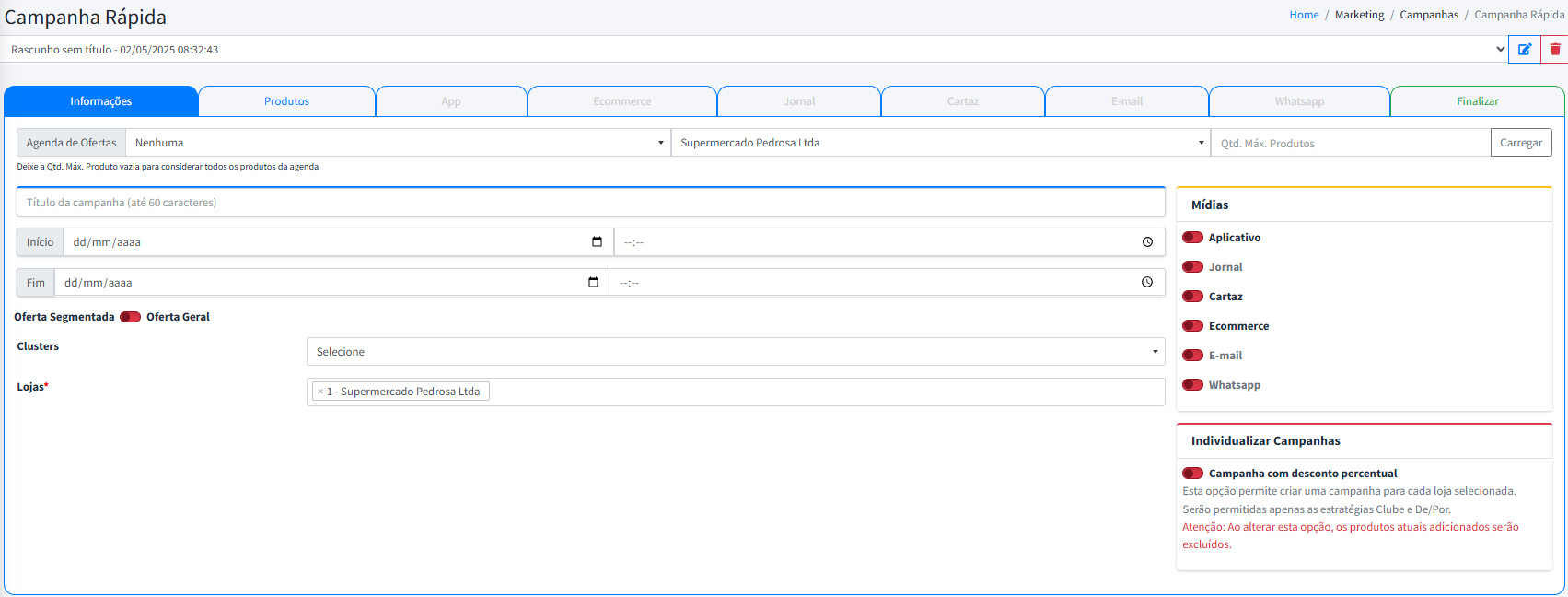
Task: Click clock icon in Fim time field
Action: 1146,283
